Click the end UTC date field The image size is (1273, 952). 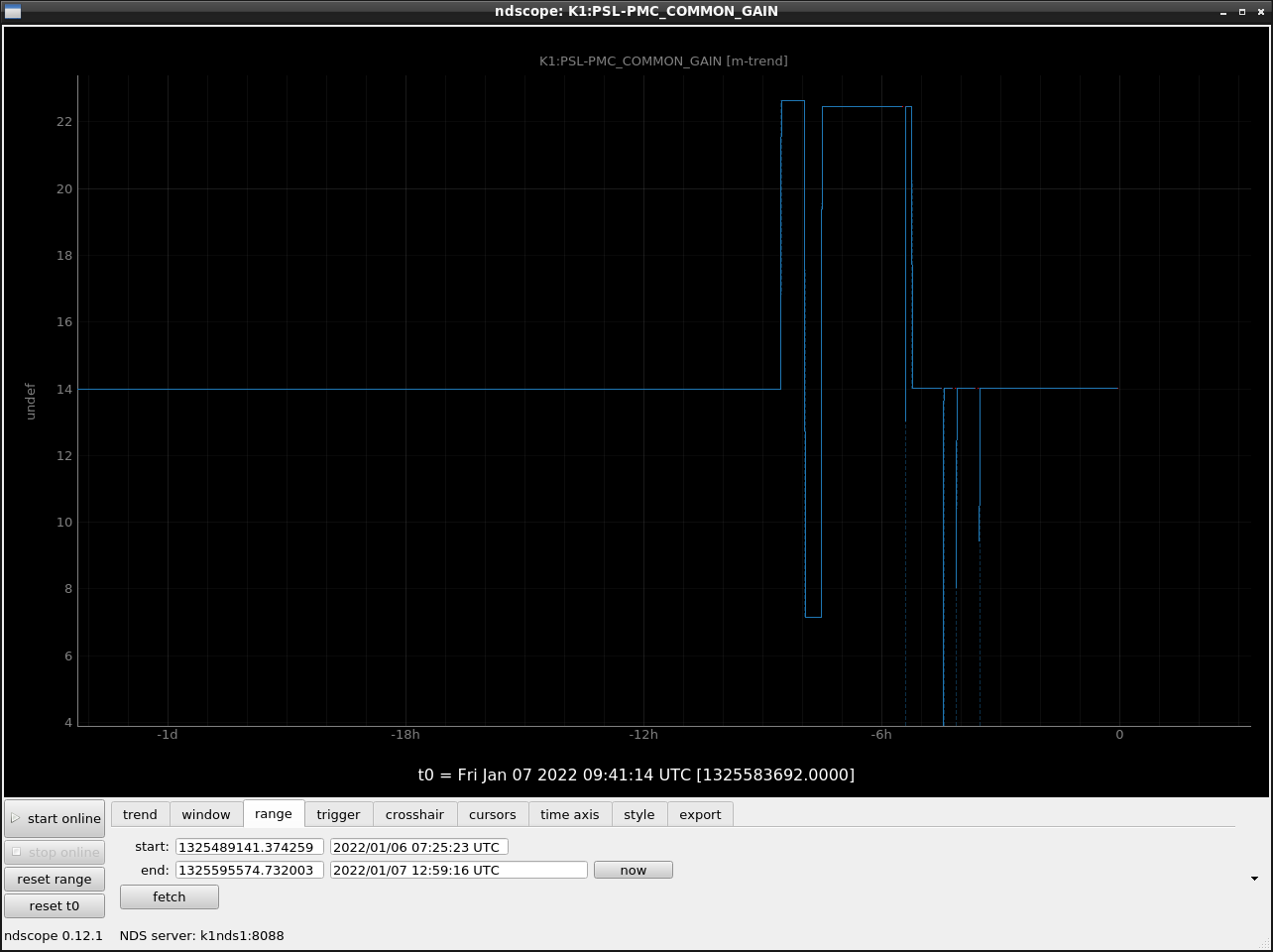click(x=459, y=870)
